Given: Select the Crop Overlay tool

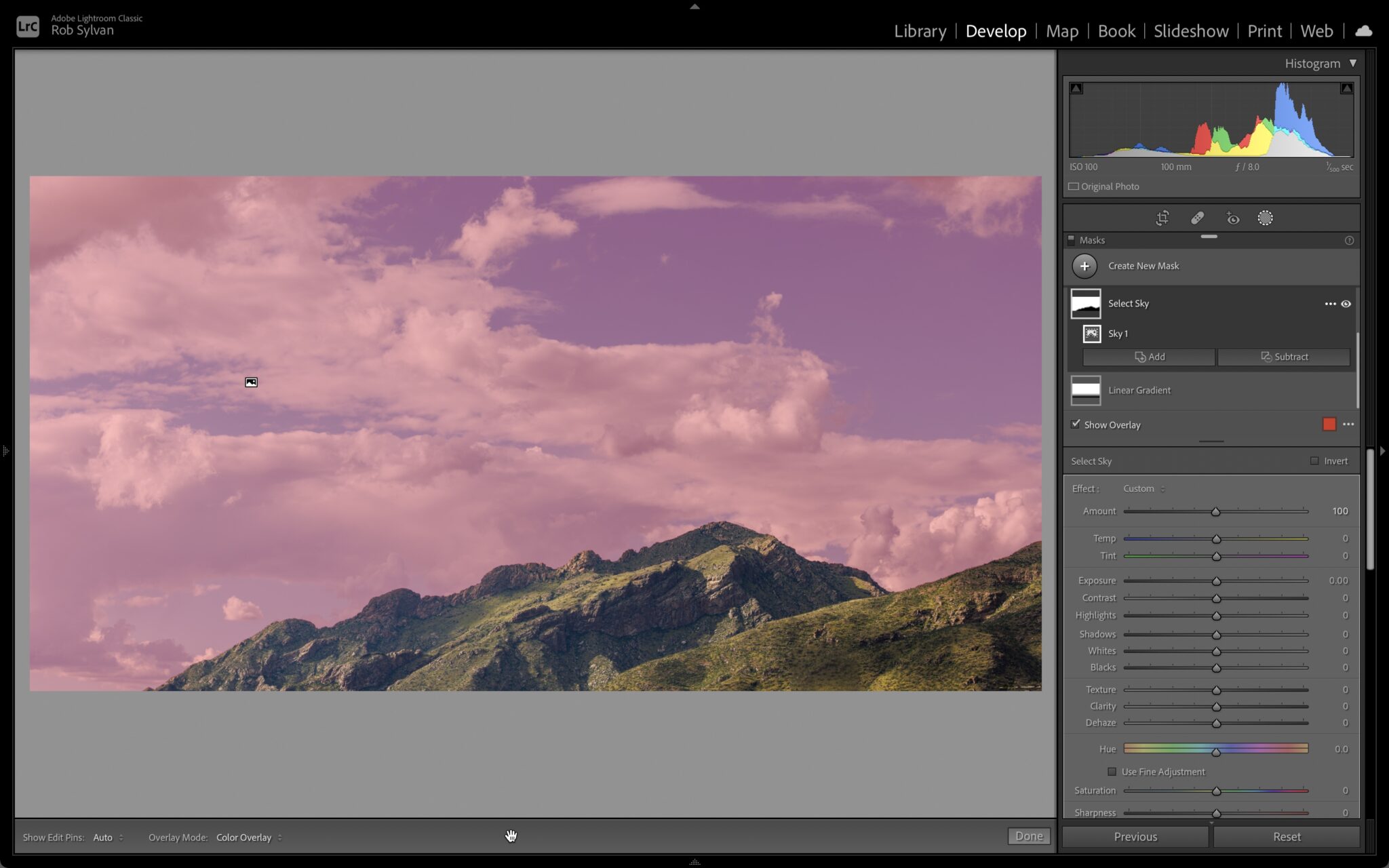Looking at the screenshot, I should (x=1162, y=218).
